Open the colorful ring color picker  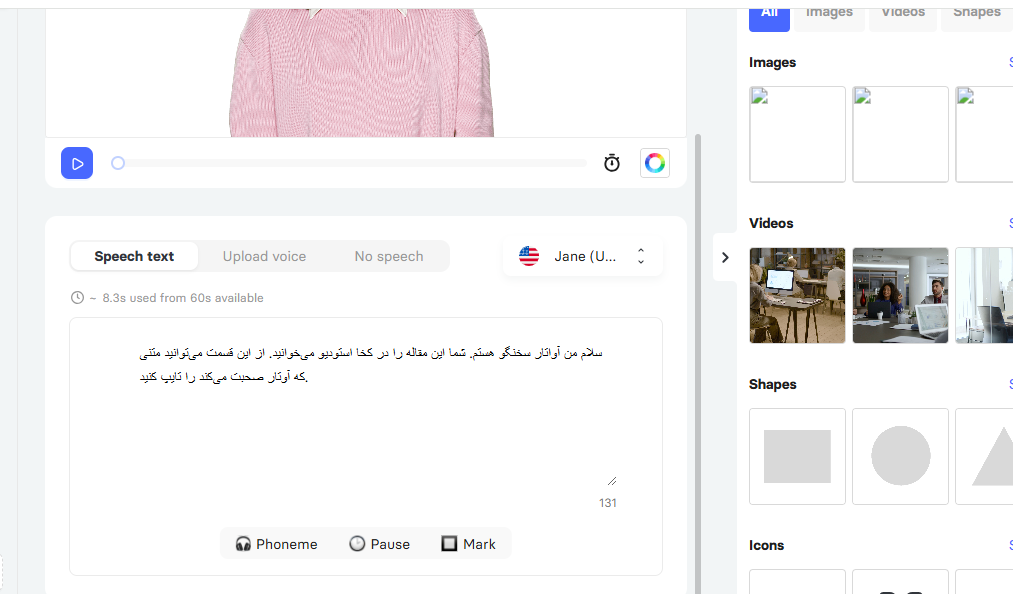click(x=654, y=163)
